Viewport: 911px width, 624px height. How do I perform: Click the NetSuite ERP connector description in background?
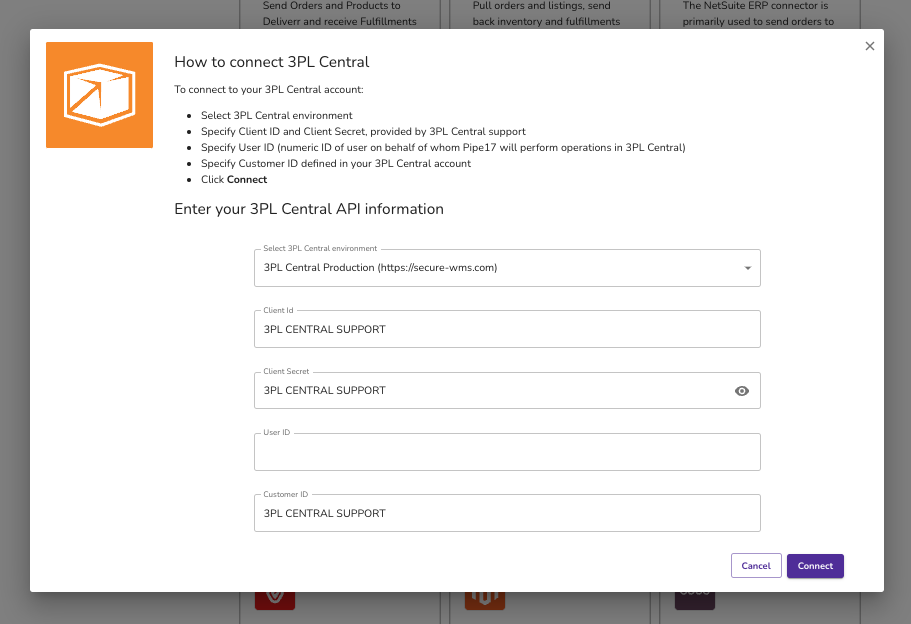pyautogui.click(x=758, y=14)
